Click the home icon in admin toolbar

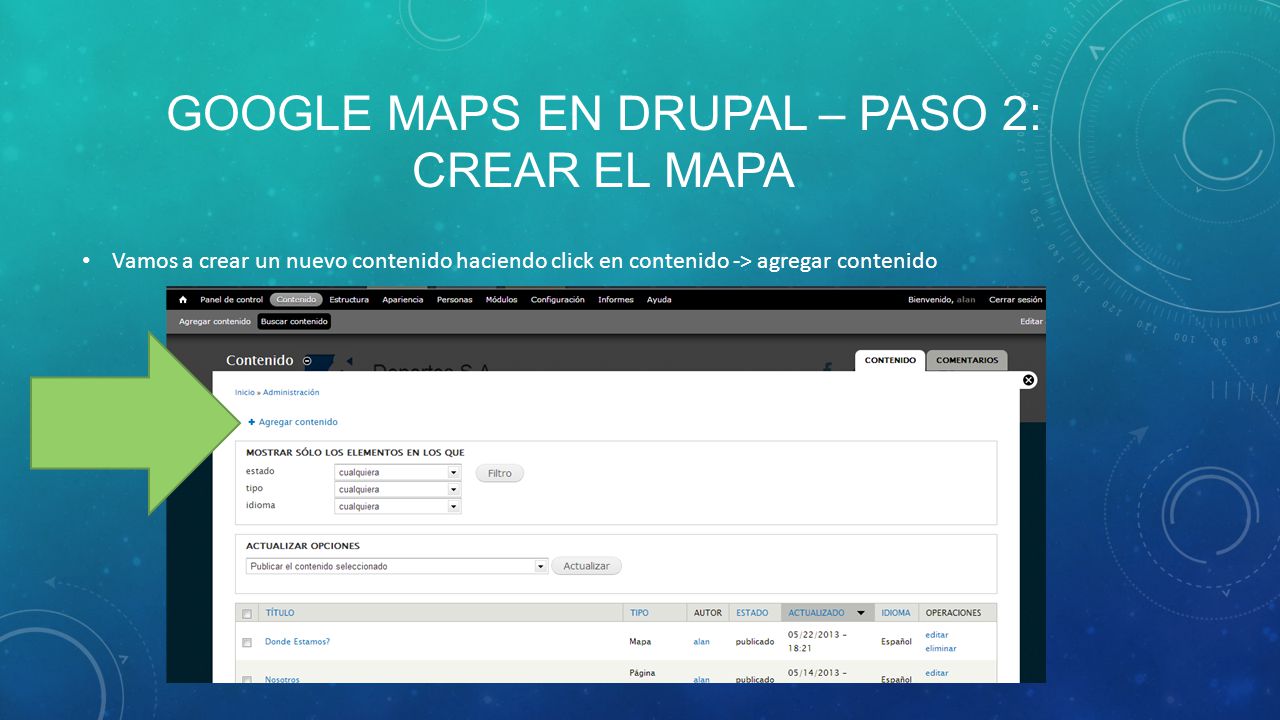[183, 300]
